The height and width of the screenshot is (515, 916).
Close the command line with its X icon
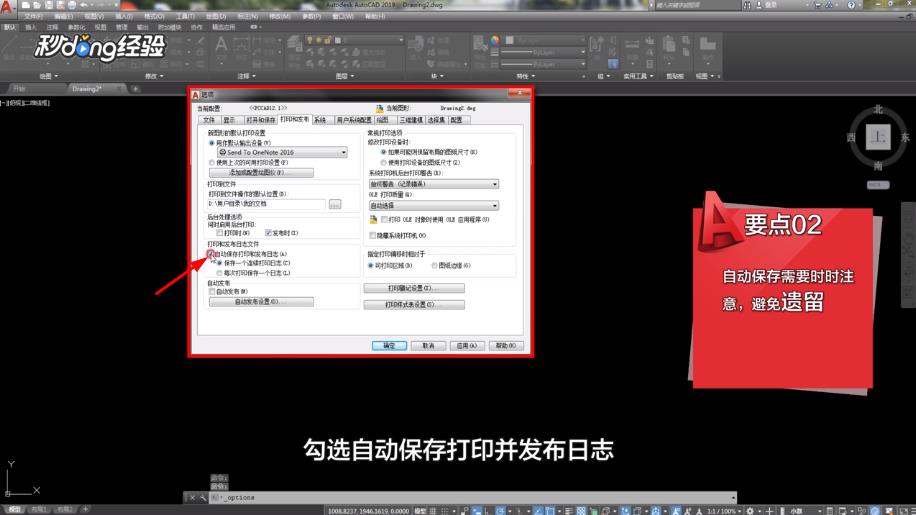coord(192,497)
